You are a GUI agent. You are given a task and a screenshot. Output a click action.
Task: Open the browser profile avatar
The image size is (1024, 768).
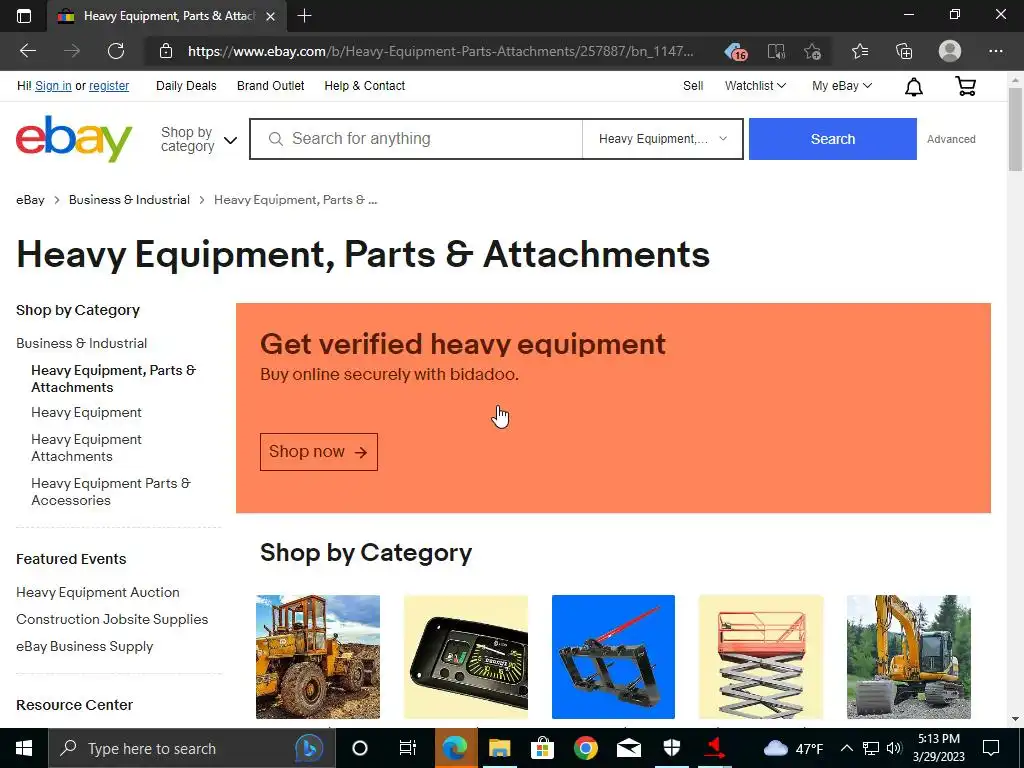(x=950, y=51)
